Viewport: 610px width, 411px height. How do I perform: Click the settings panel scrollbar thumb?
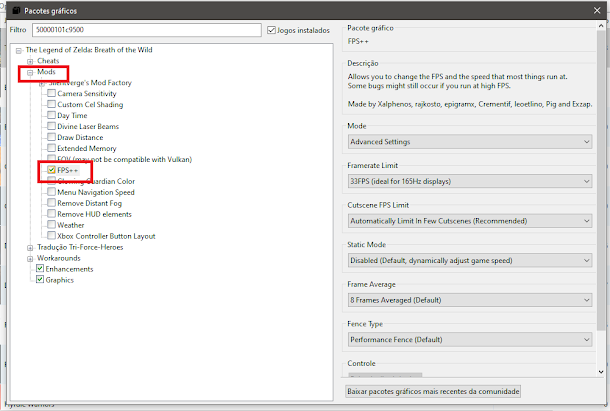[x=601, y=179]
